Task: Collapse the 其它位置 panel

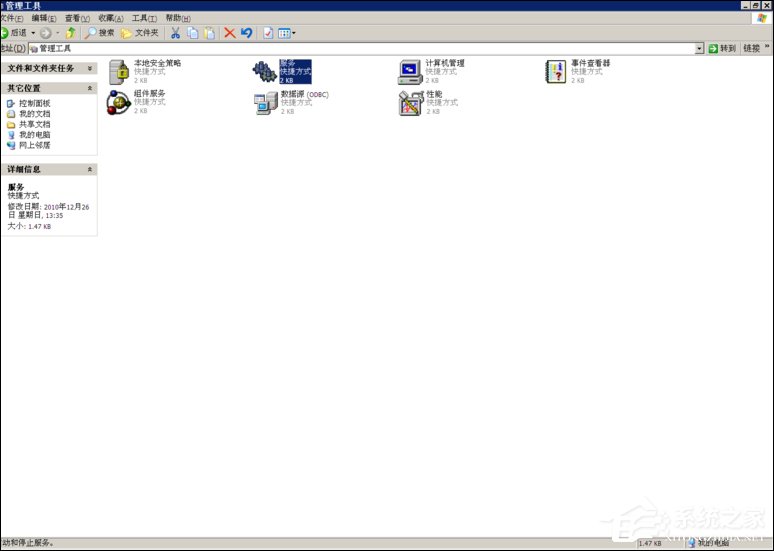Action: pos(90,88)
